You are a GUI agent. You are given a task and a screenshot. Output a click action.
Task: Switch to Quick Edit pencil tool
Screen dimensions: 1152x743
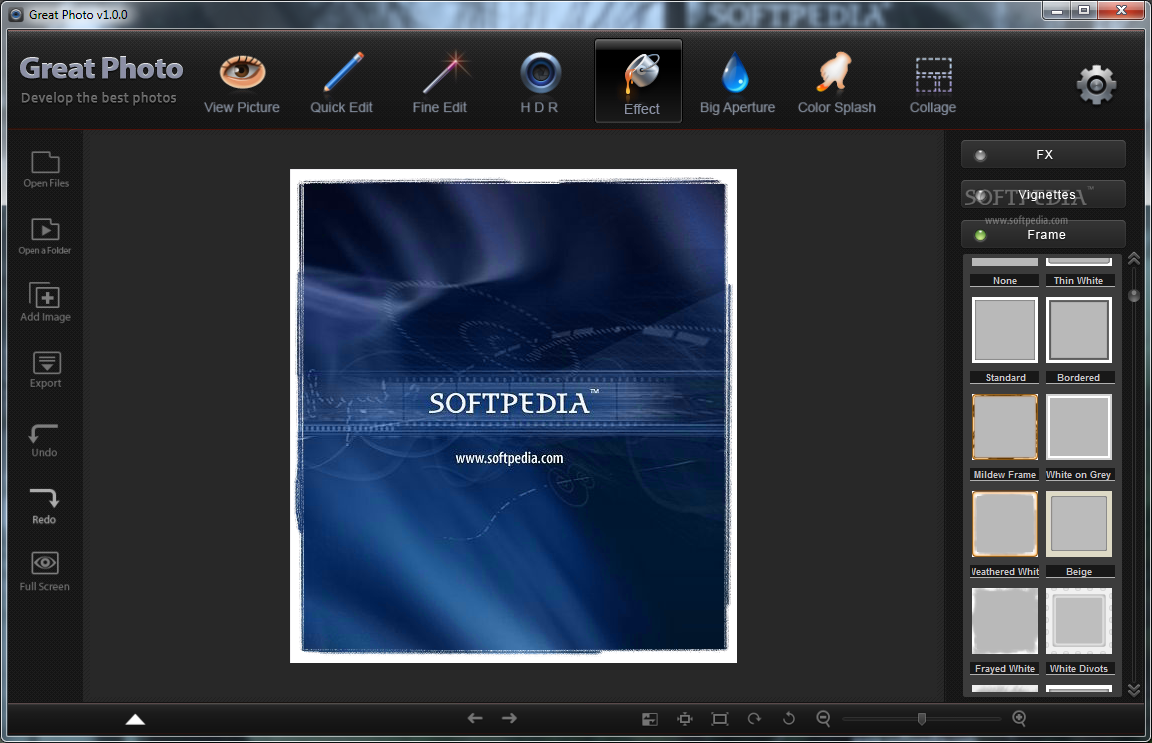point(342,83)
